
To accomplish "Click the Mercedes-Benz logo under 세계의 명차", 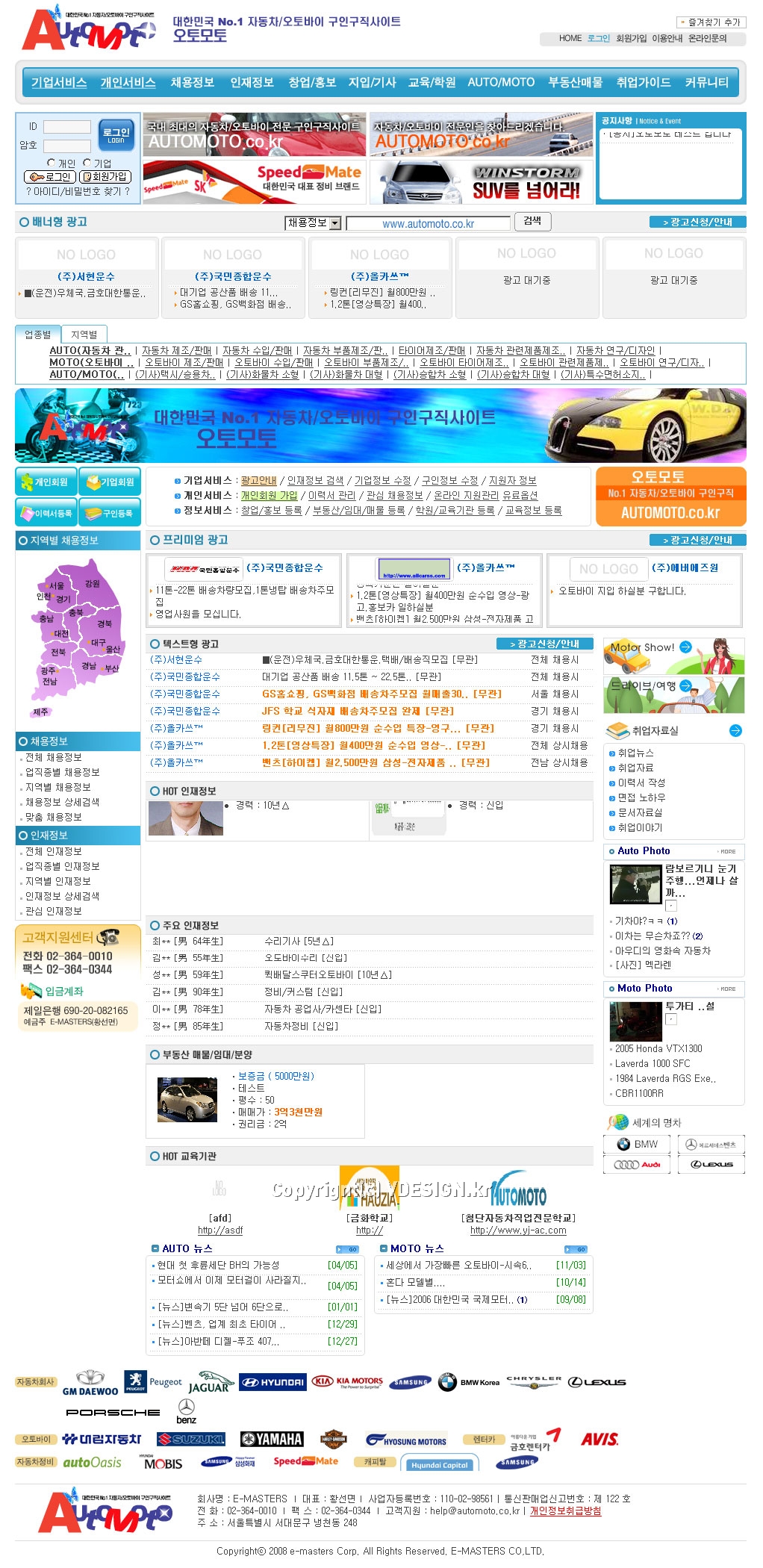I will [711, 1144].
